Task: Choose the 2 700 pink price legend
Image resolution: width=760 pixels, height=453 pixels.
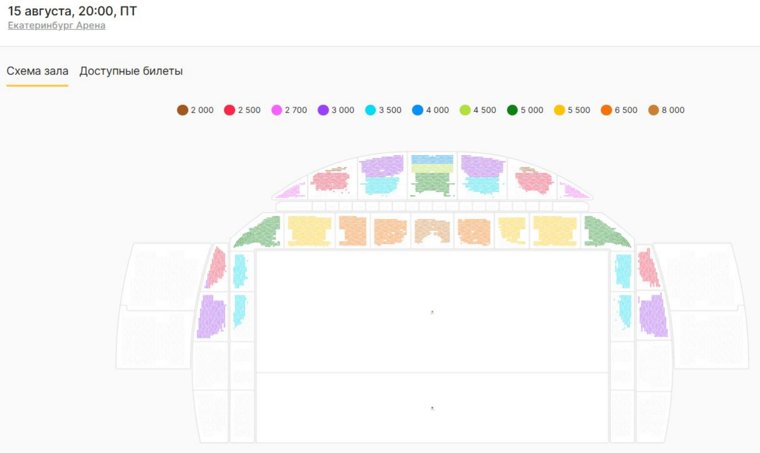Action: coord(277,110)
